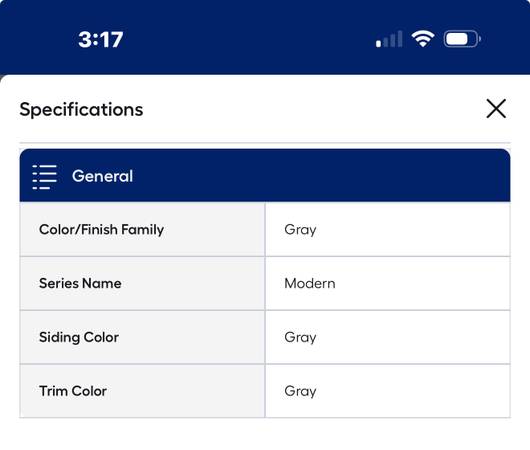Collapse the General section header
Viewport: 530px width, 450px height.
(x=265, y=175)
